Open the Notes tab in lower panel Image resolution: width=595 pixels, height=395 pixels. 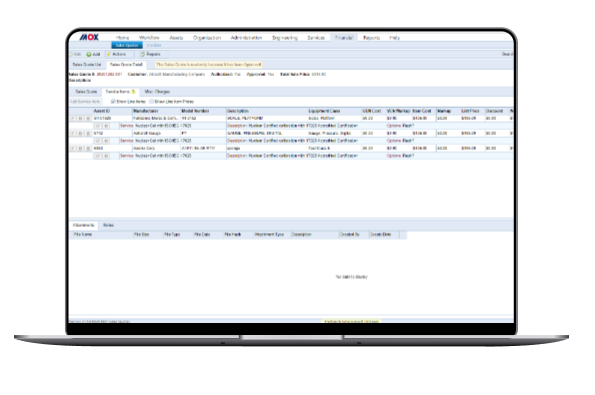tap(109, 225)
